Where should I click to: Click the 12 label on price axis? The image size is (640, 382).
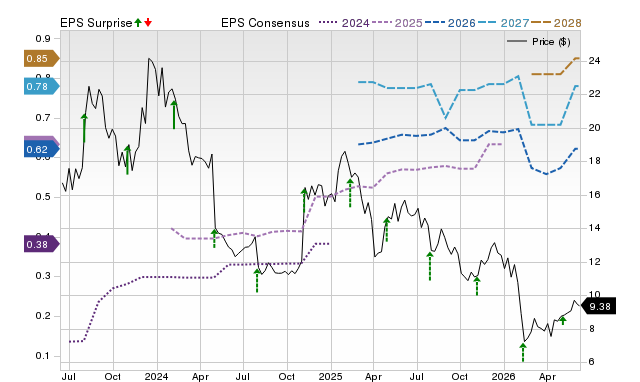[x=594, y=262]
